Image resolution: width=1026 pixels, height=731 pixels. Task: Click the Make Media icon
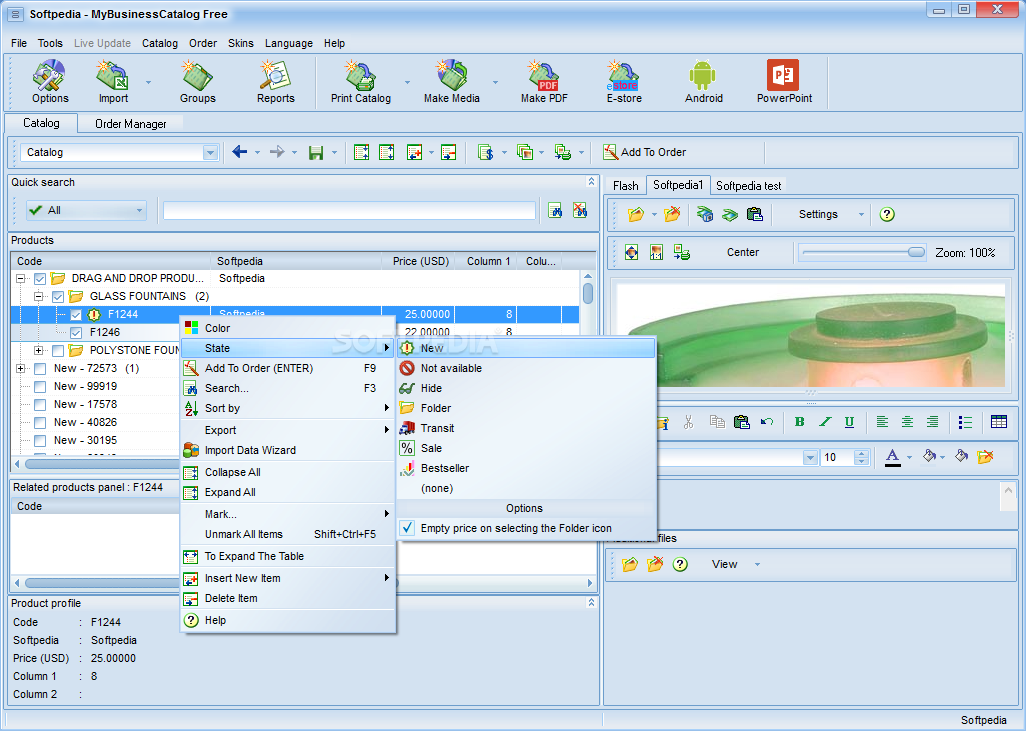[x=451, y=82]
